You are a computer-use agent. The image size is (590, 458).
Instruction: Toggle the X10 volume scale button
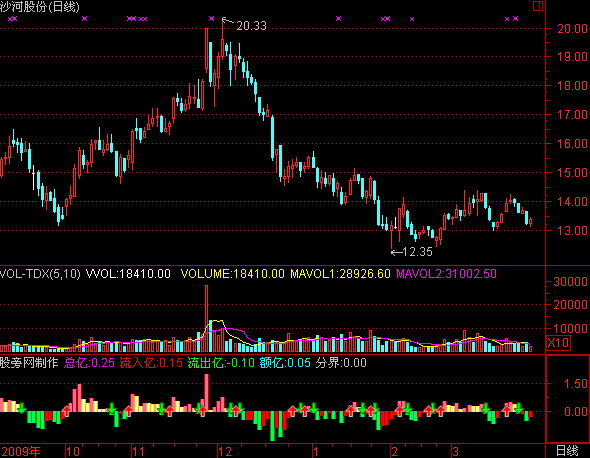click(558, 343)
